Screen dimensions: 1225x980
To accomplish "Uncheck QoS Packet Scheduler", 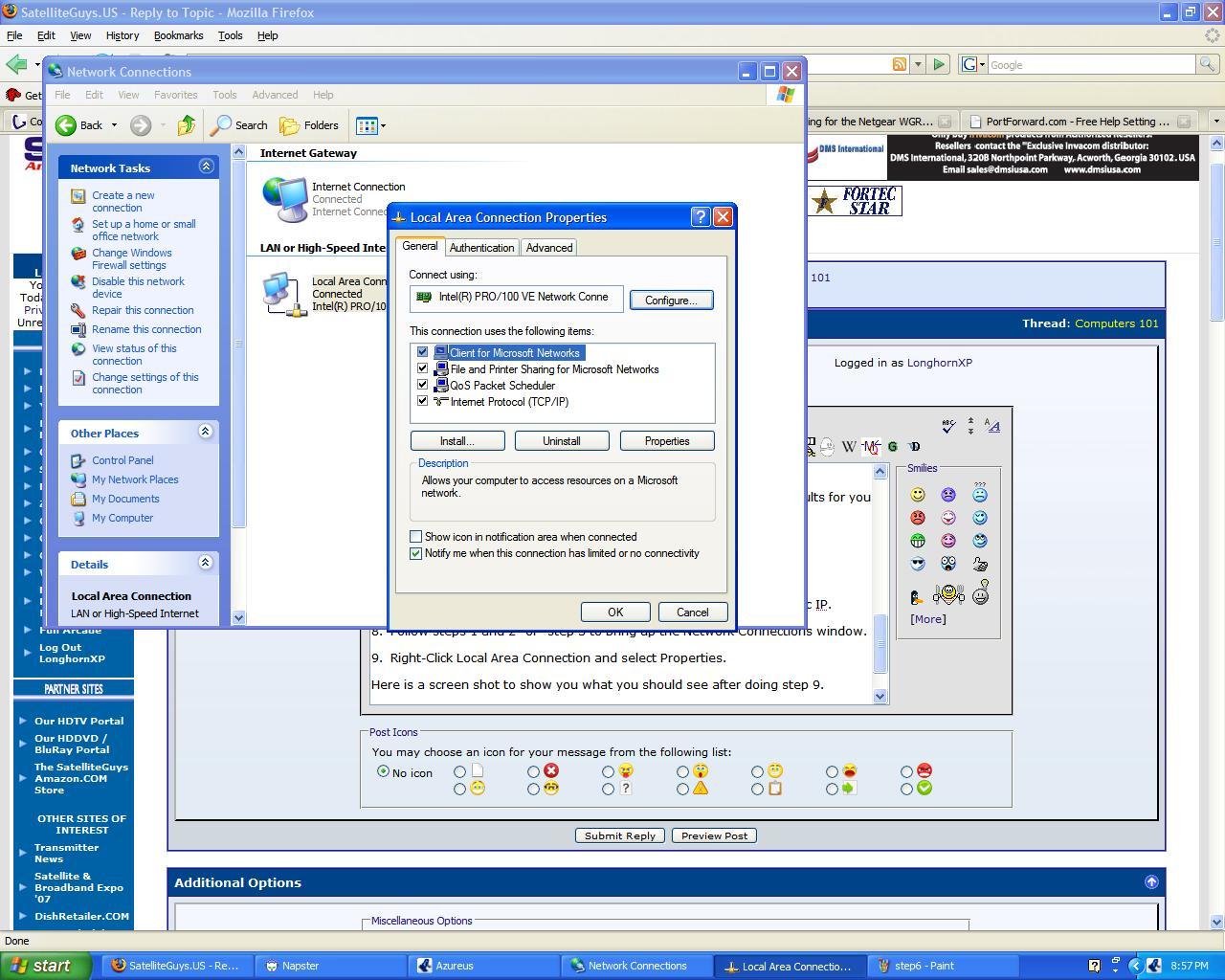I will (x=422, y=385).
